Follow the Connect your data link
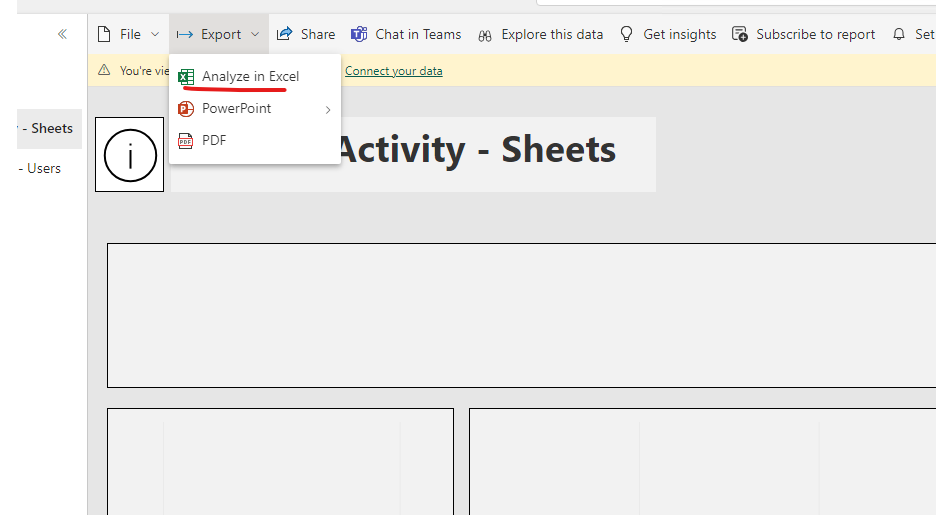945x515 pixels. coord(394,71)
